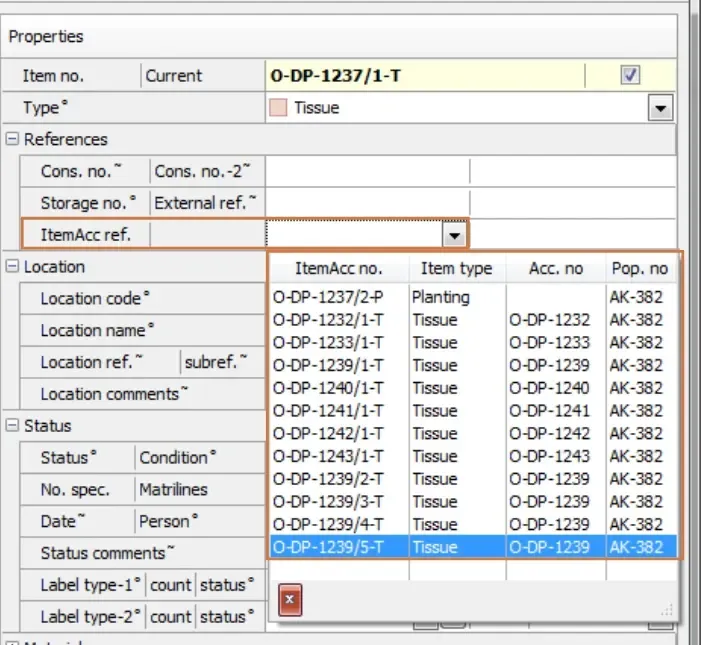
Task: Select row O-DP-1237/2-P Planting
Action: point(473,297)
